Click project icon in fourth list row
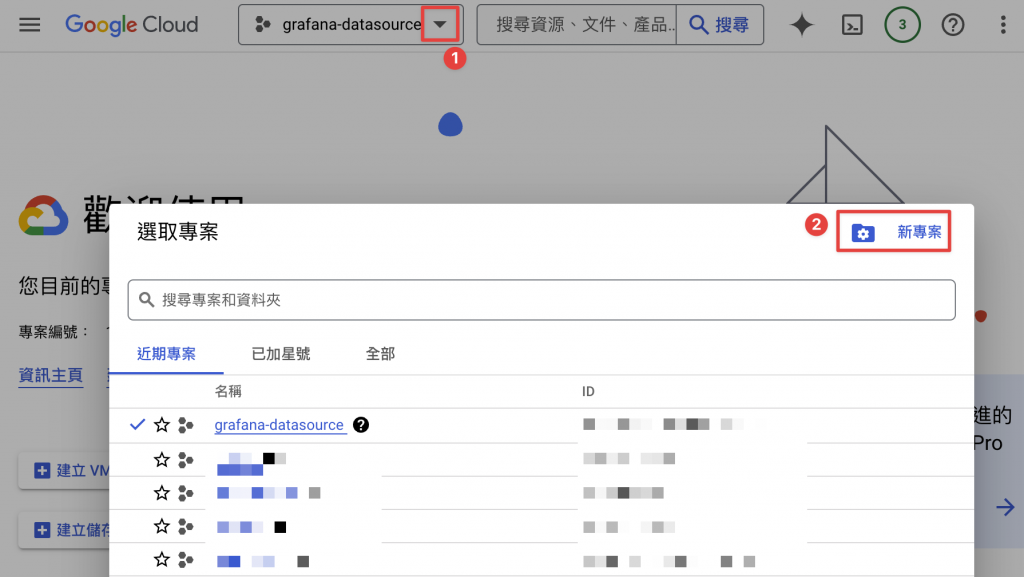 point(186,526)
